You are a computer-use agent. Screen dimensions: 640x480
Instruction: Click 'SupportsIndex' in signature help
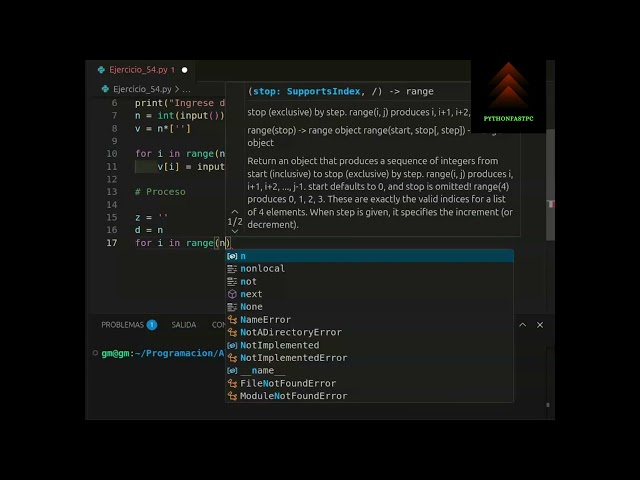coord(323,91)
